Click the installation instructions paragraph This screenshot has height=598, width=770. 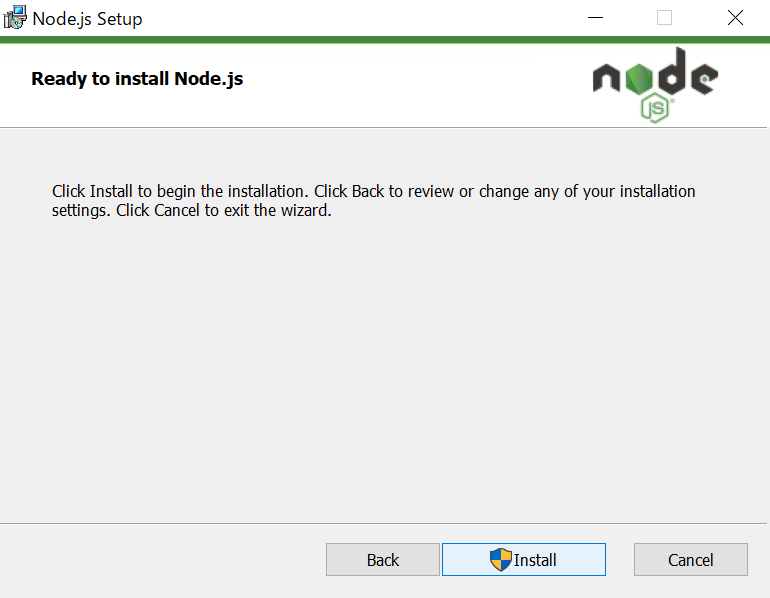[x=373, y=201]
